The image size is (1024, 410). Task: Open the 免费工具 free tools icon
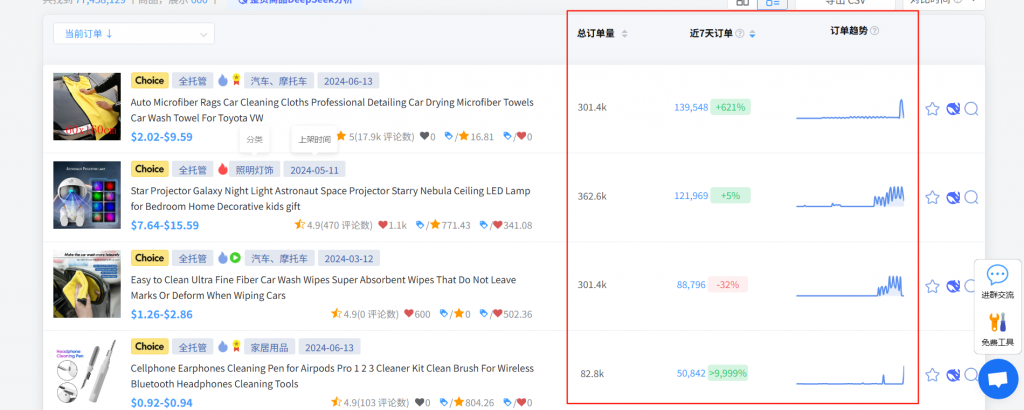997,329
